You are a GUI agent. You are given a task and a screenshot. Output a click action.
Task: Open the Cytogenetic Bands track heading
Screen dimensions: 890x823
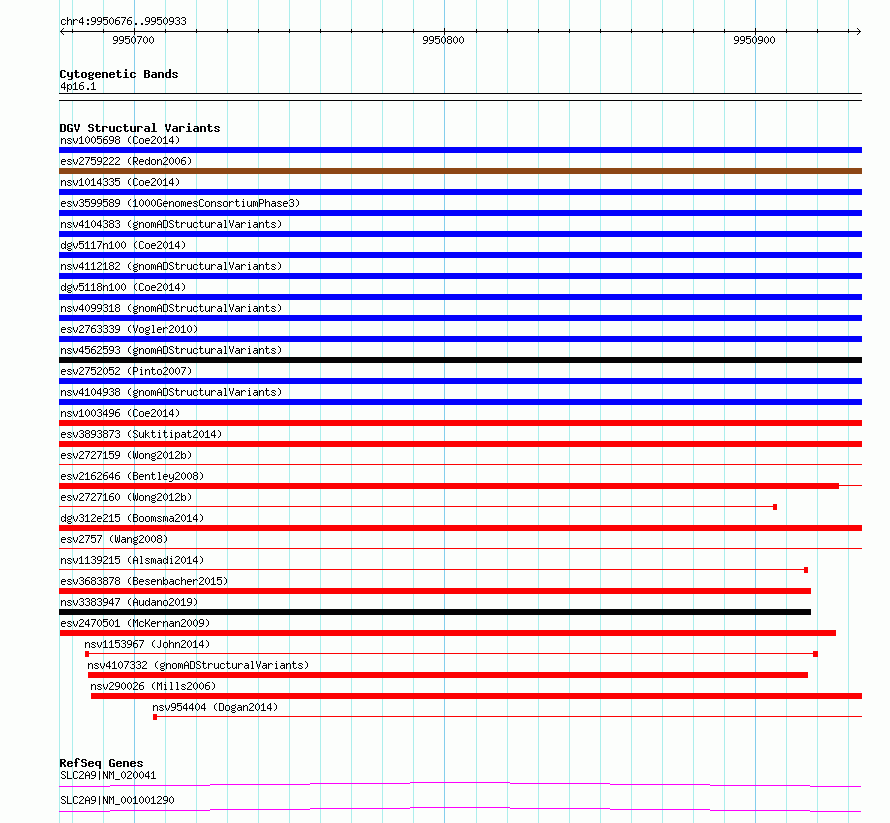(x=119, y=74)
